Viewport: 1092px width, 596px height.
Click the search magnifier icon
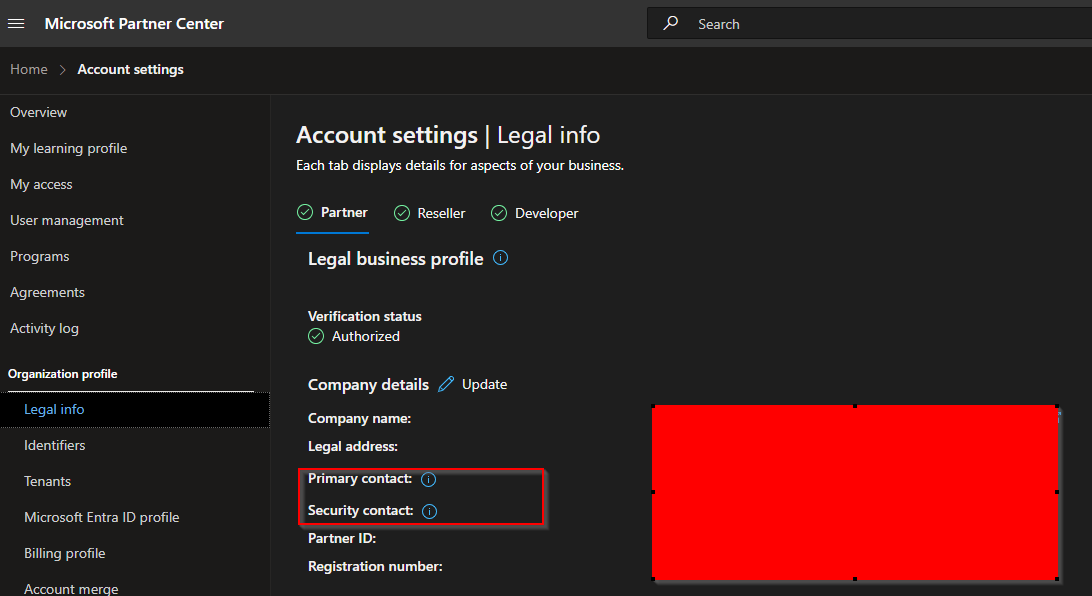click(670, 23)
